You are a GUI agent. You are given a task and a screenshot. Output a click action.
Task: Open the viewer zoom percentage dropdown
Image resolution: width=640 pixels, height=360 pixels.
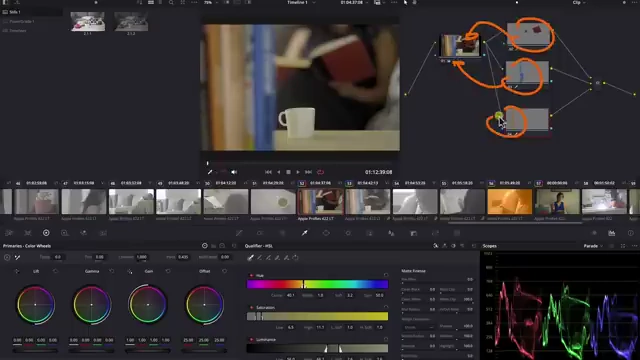coord(211,2)
